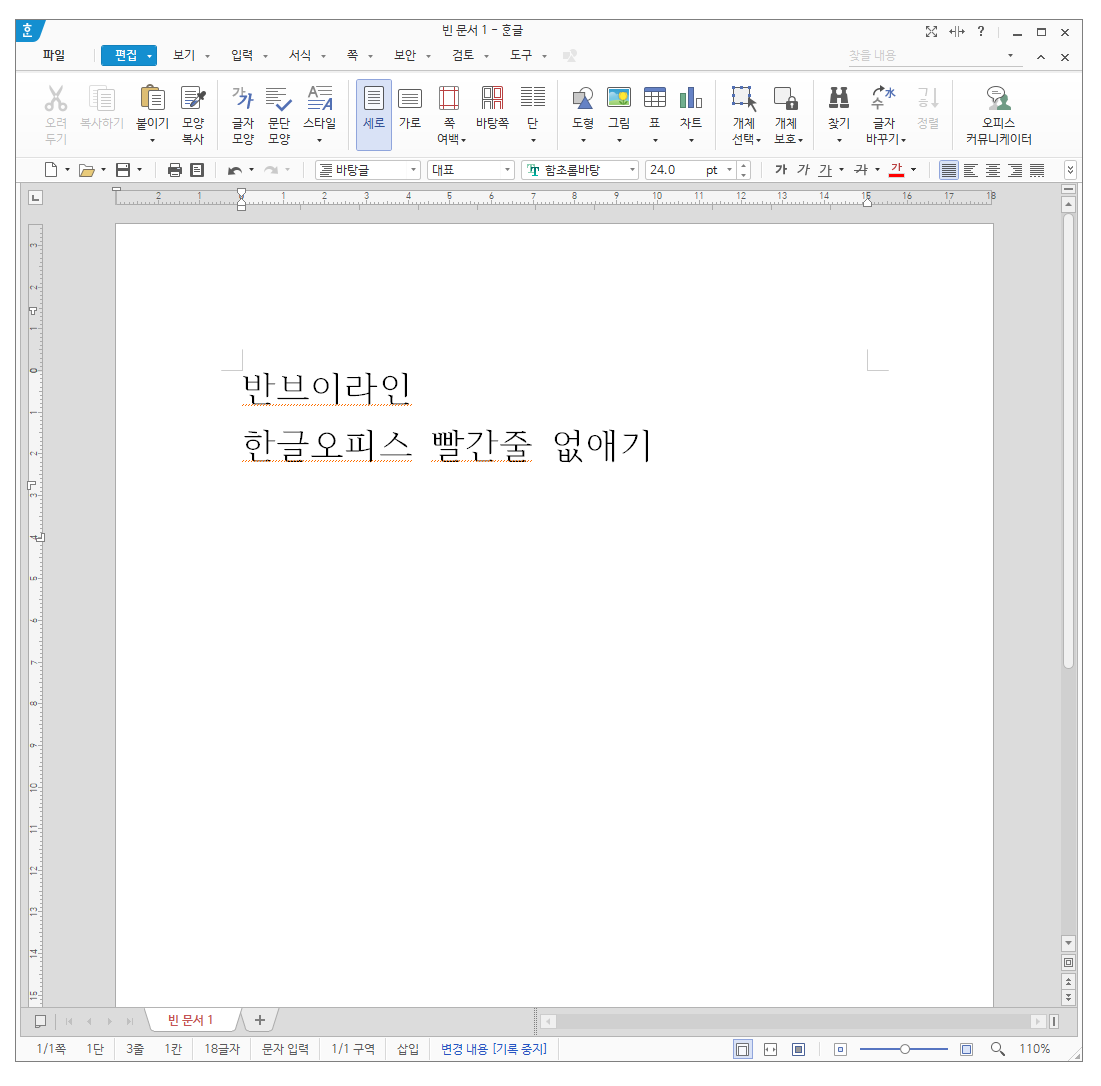Click the zoom slider handle
Image resolution: width=1101 pixels, height=1086 pixels.
[x=905, y=1049]
